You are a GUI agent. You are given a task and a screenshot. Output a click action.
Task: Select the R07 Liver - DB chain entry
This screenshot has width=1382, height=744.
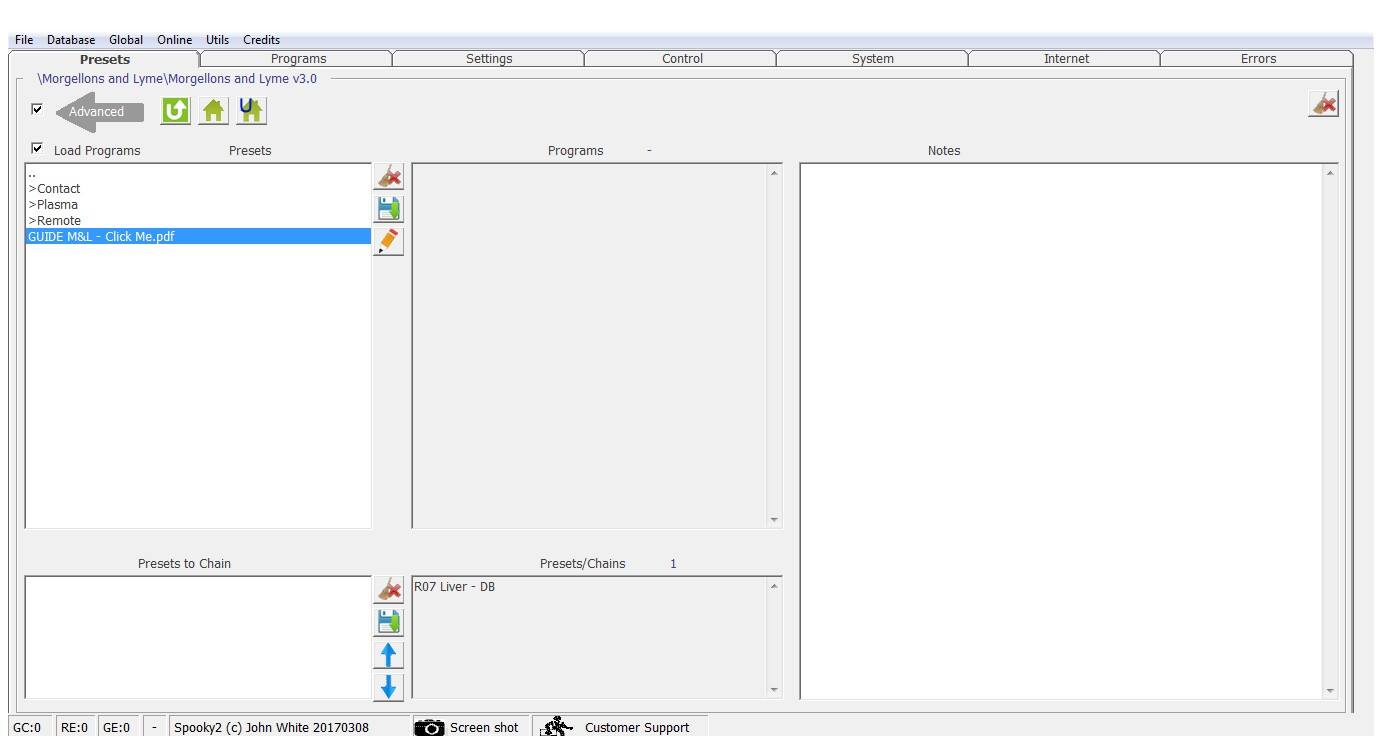click(x=454, y=587)
